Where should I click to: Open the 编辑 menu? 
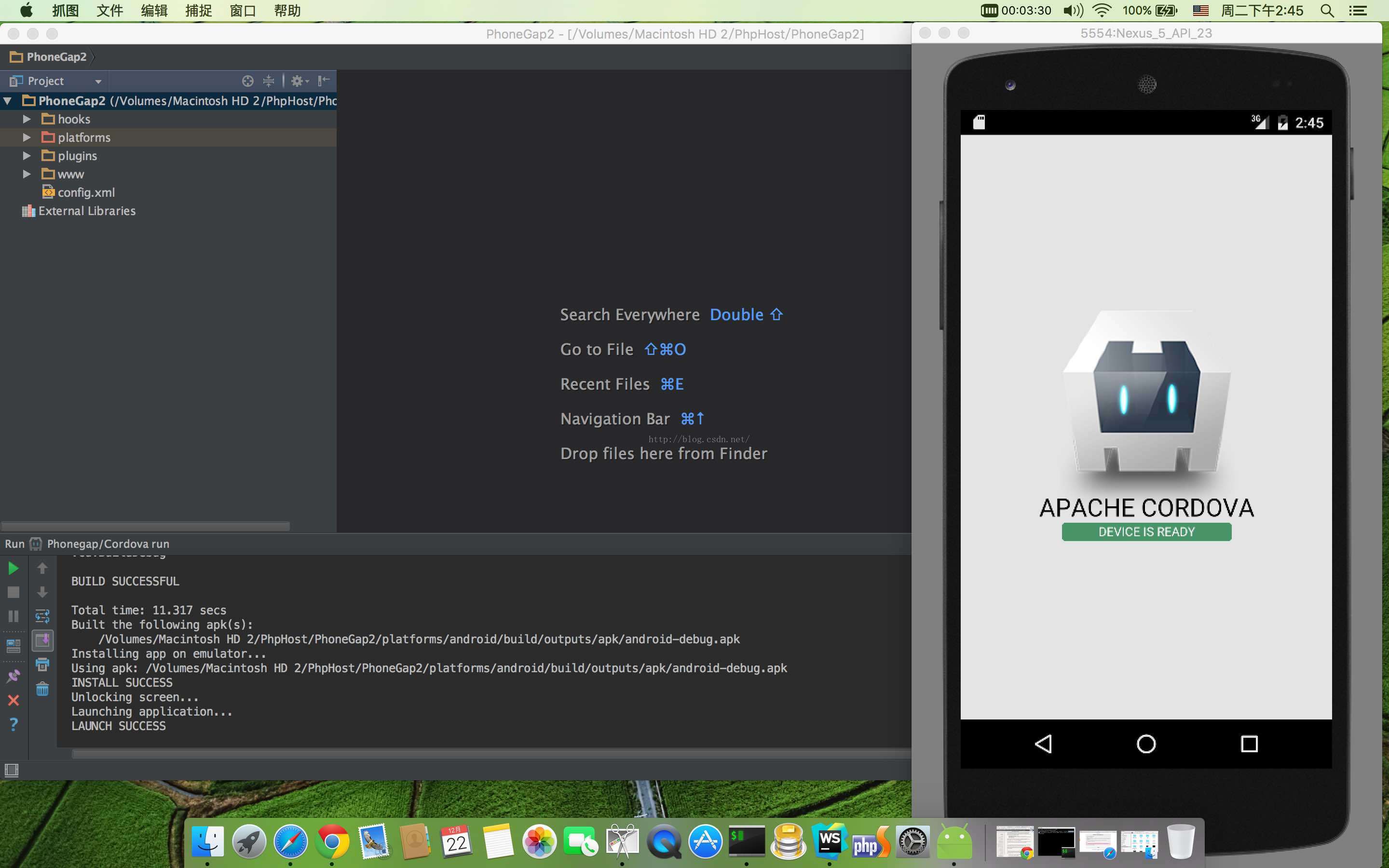pos(154,10)
